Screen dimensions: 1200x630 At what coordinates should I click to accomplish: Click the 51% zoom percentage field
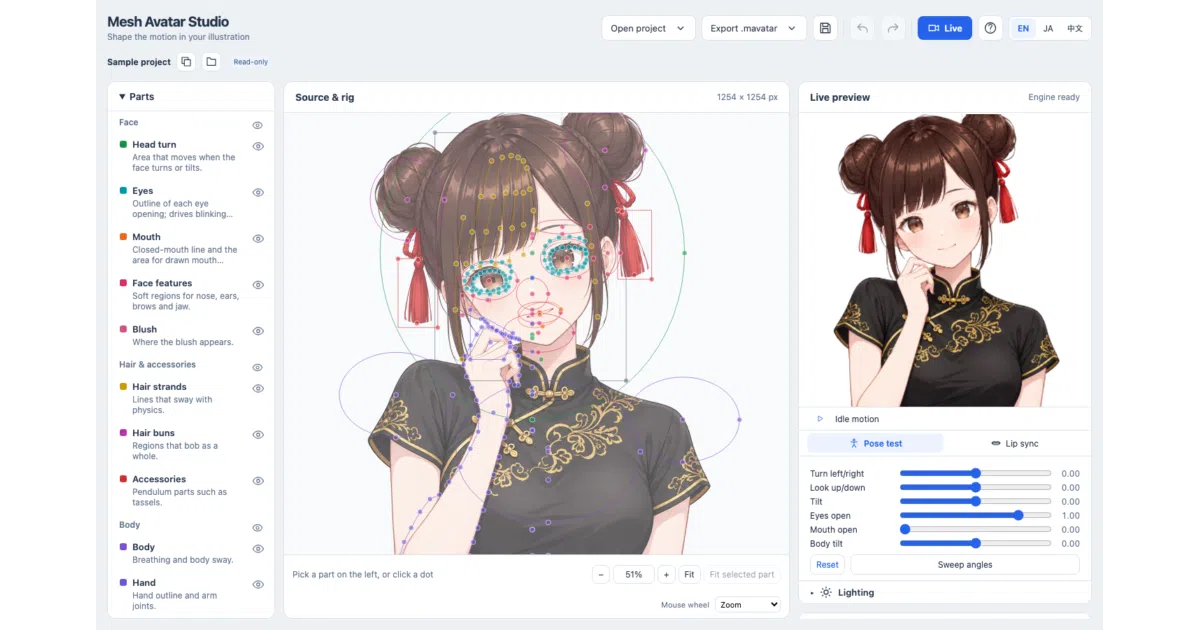pyautogui.click(x=633, y=575)
